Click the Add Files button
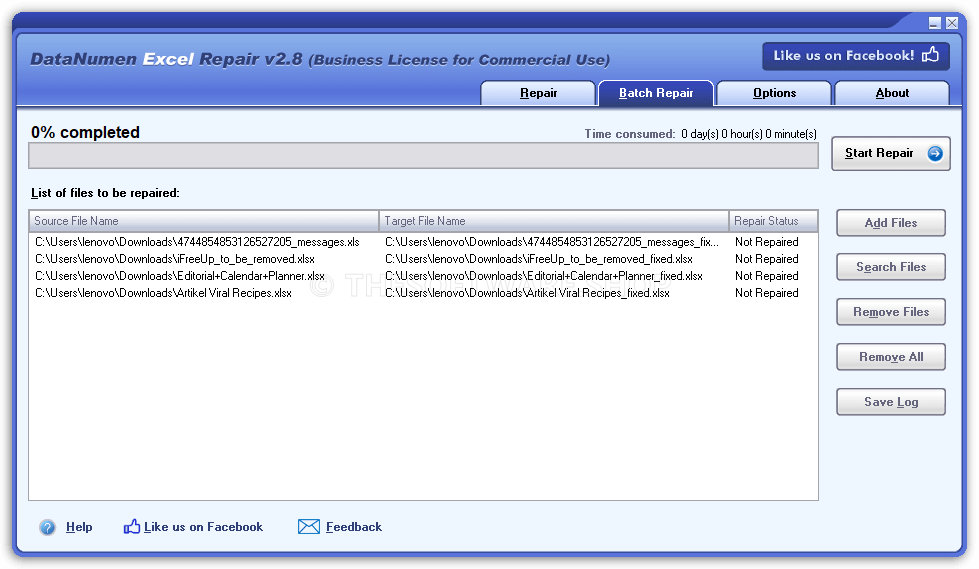Screen dimensions: 979x569 click(891, 223)
